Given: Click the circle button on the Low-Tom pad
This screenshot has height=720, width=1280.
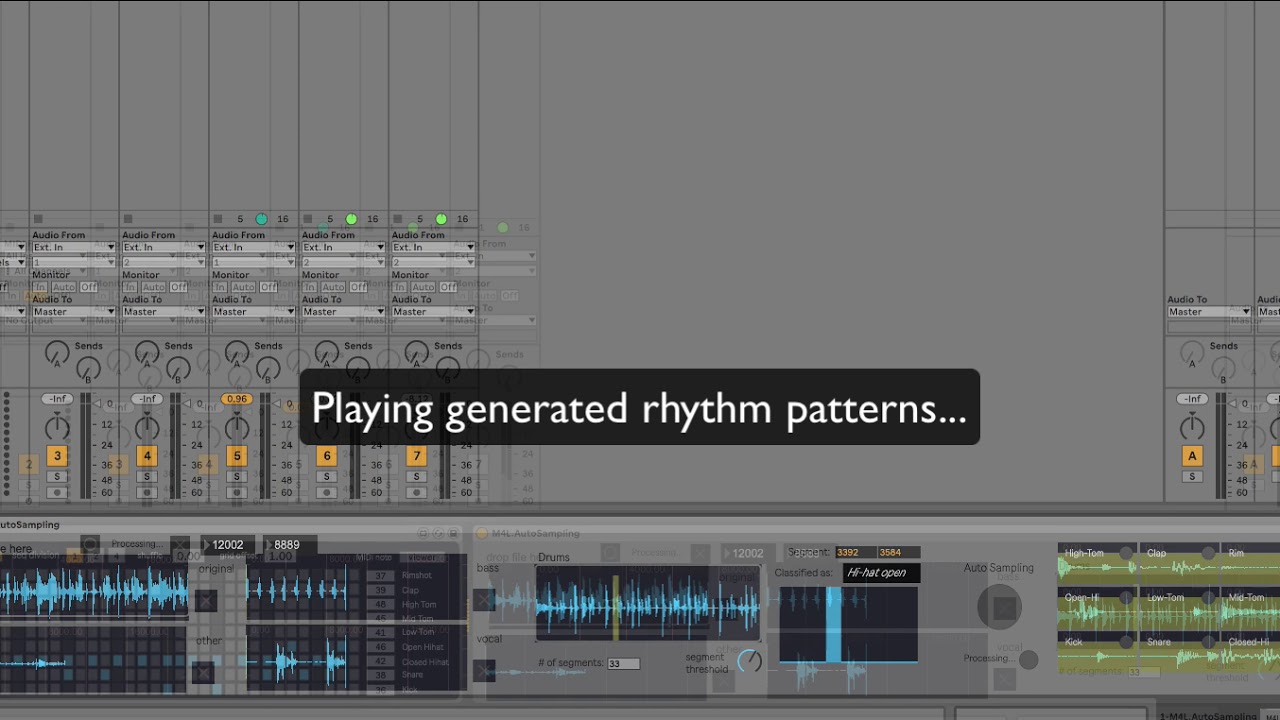Looking at the screenshot, I should click(x=1208, y=598).
